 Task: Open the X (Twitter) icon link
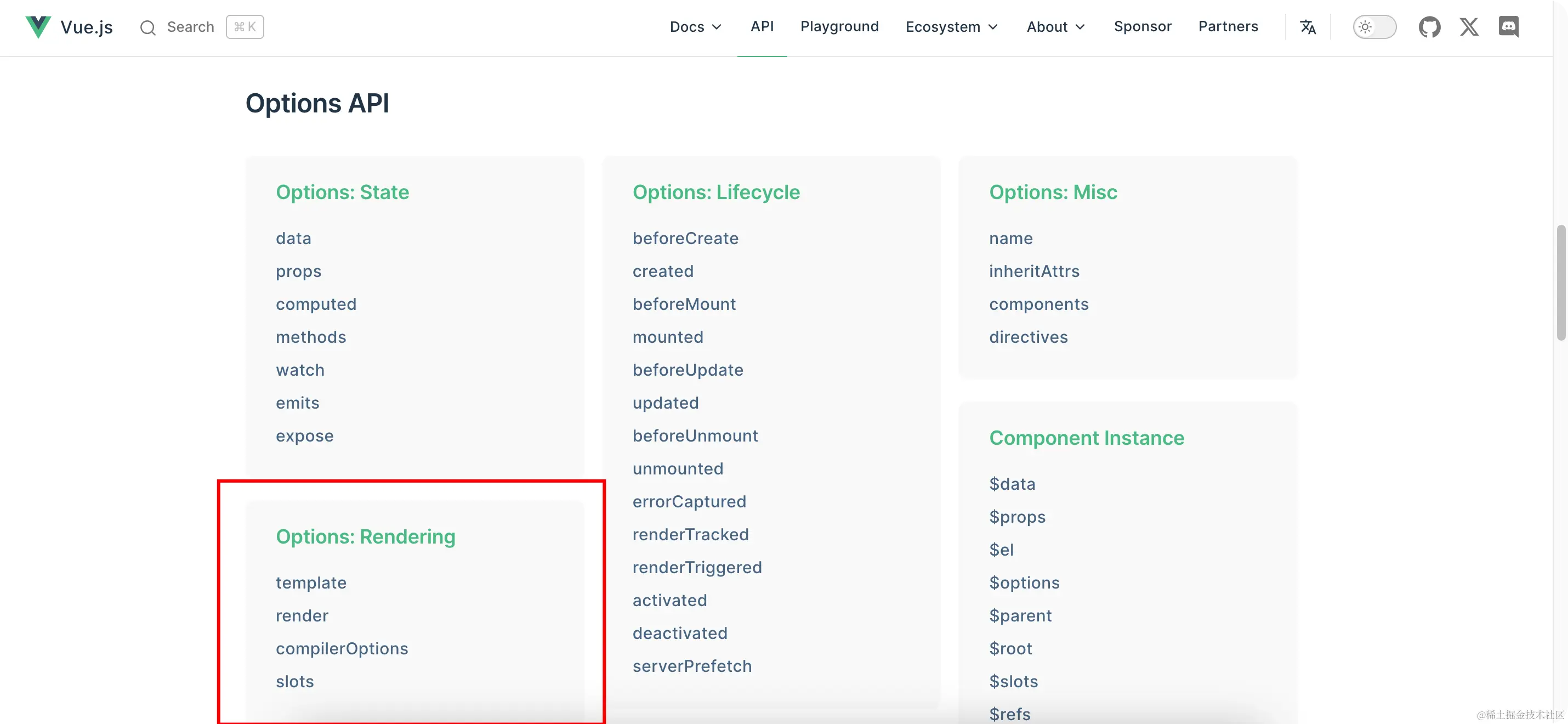[1469, 27]
